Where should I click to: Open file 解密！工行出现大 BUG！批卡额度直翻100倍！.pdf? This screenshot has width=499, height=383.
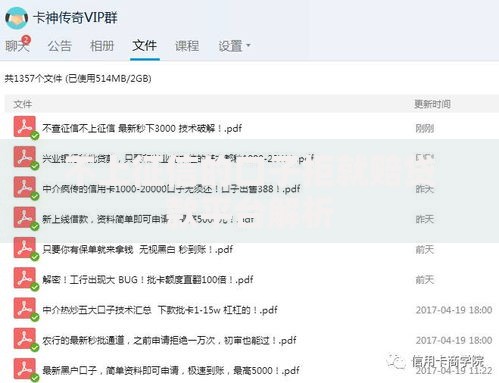[x=148, y=280]
